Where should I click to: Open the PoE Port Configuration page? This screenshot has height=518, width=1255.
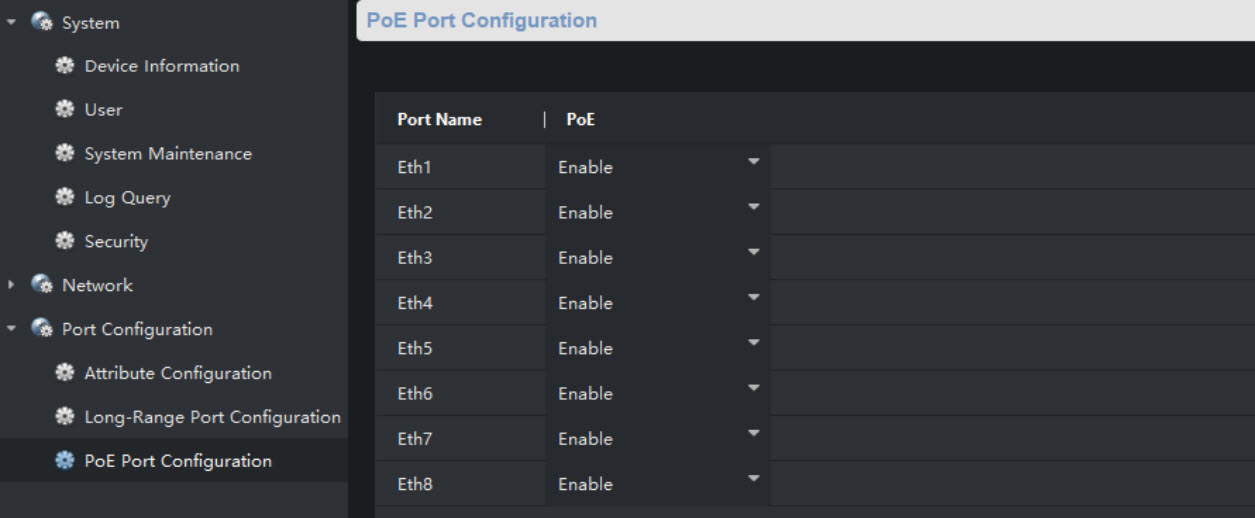click(x=177, y=461)
